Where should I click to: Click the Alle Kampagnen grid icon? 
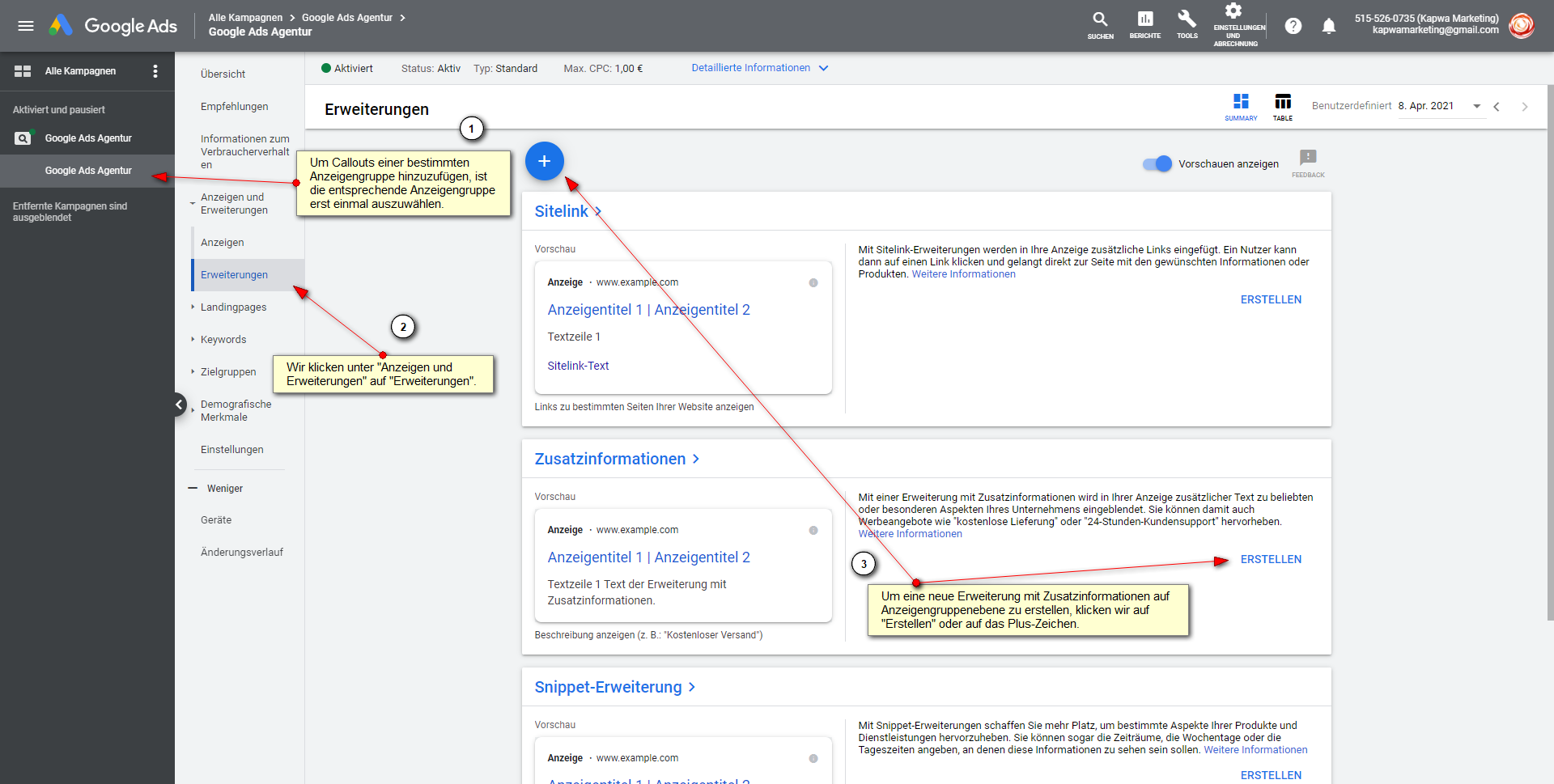click(x=23, y=71)
